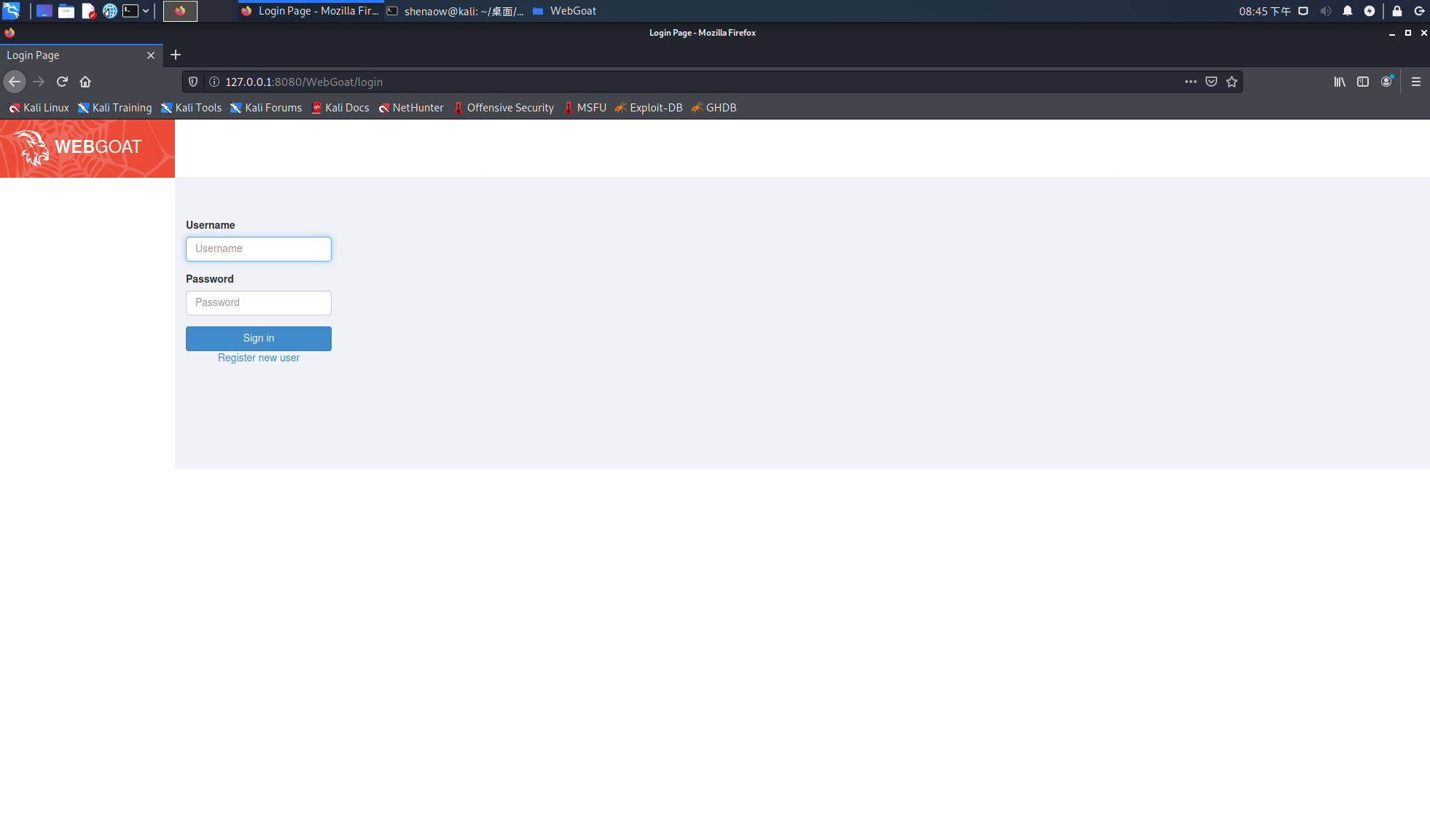Open the Exploit-DB bookmark
This screenshot has height=840, width=1430.
point(649,107)
